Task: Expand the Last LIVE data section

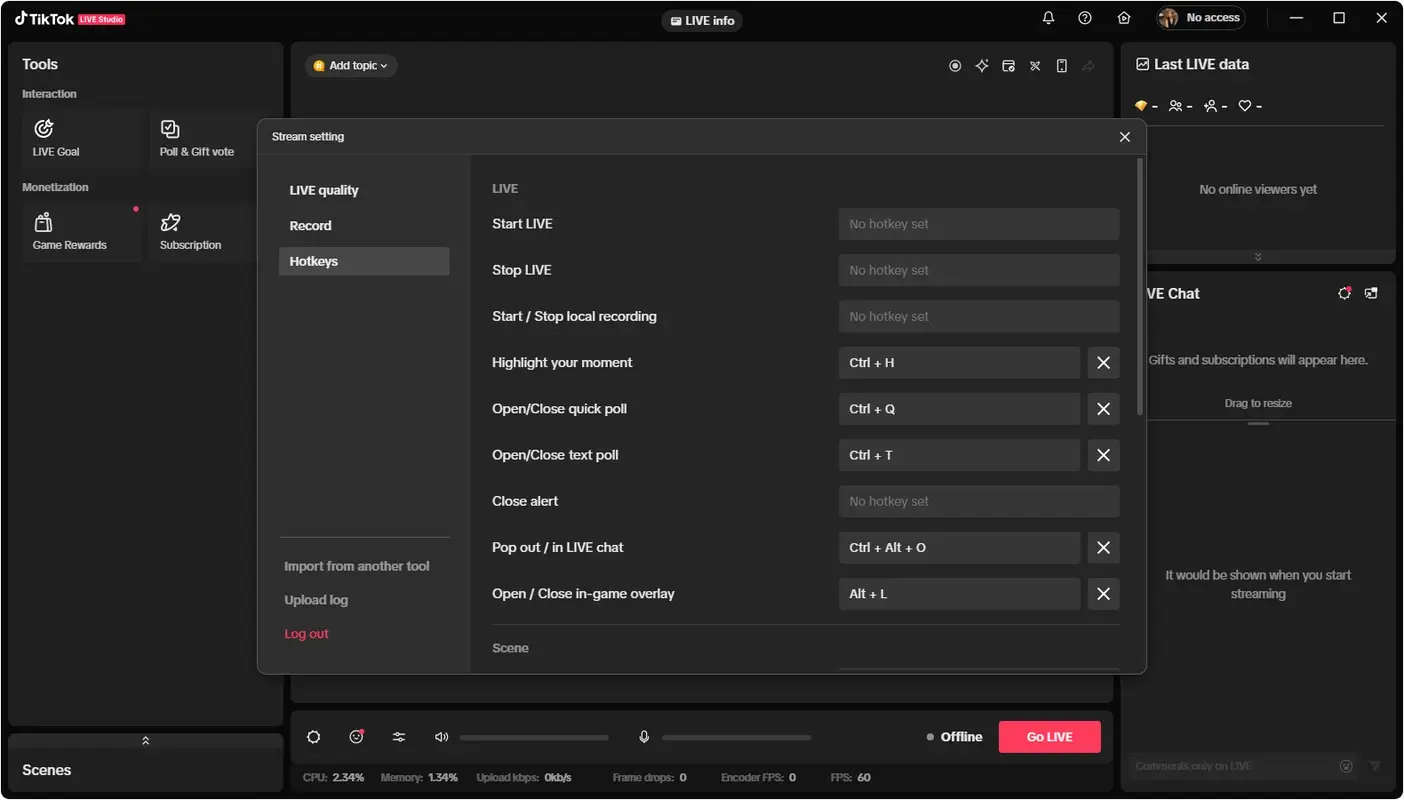Action: 1258,256
